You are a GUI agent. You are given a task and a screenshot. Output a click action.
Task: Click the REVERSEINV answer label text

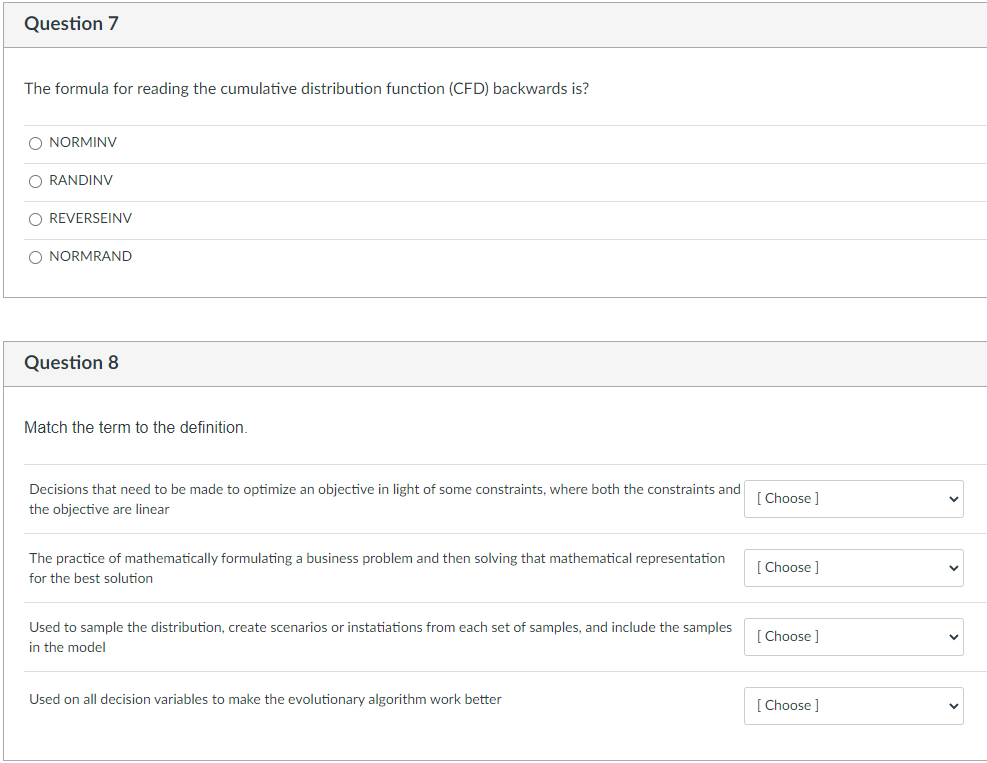click(x=90, y=219)
